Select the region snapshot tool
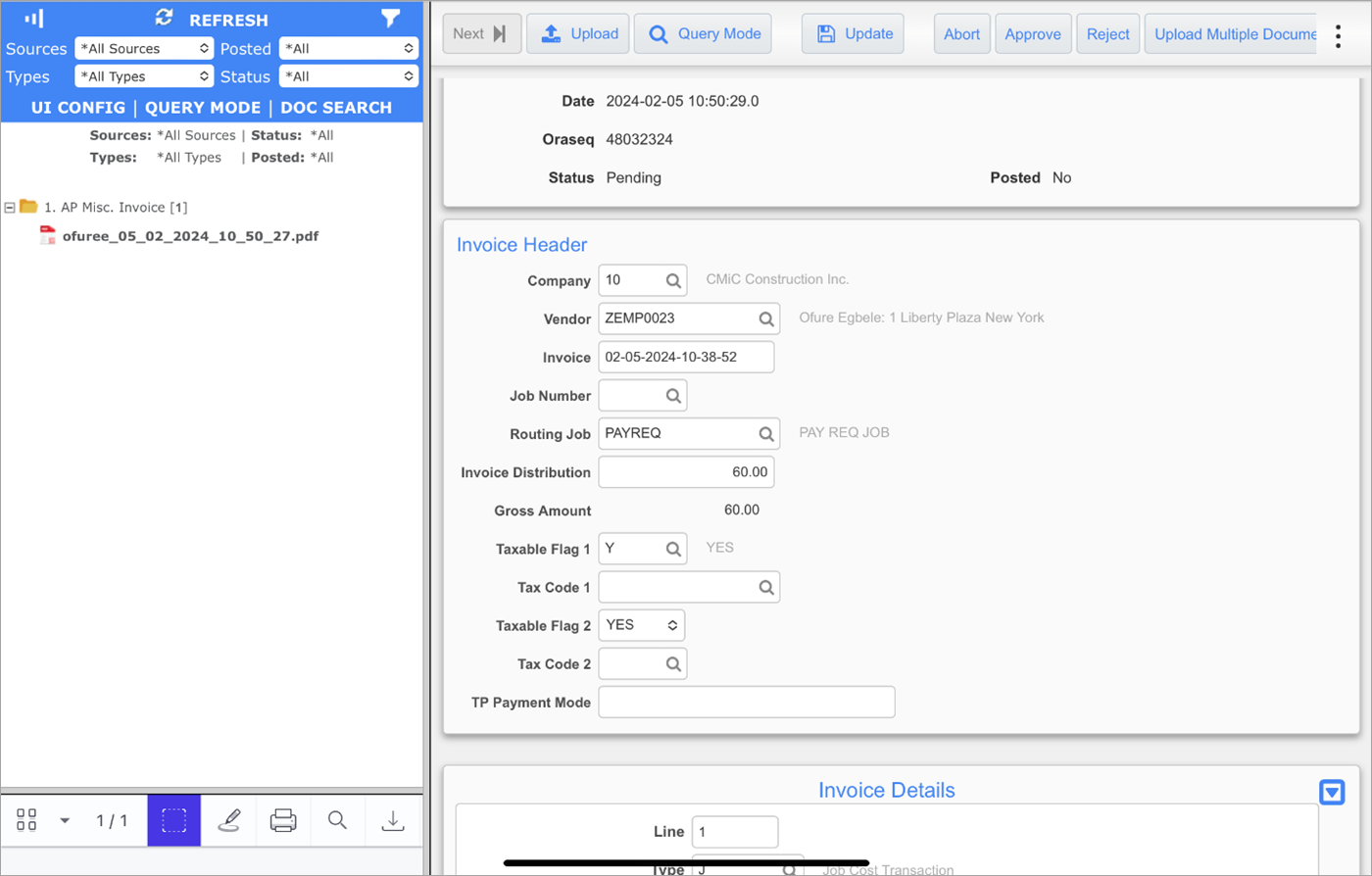 (x=173, y=820)
